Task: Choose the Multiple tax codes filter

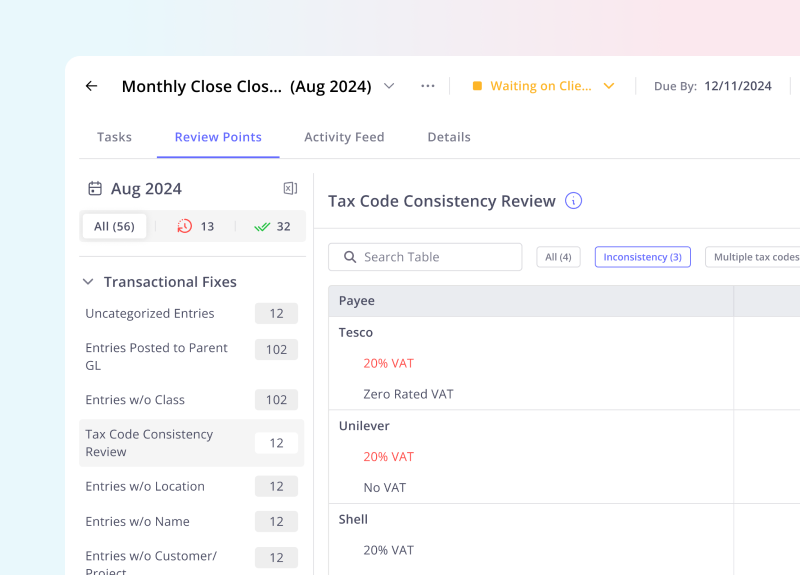Action: [x=753, y=257]
